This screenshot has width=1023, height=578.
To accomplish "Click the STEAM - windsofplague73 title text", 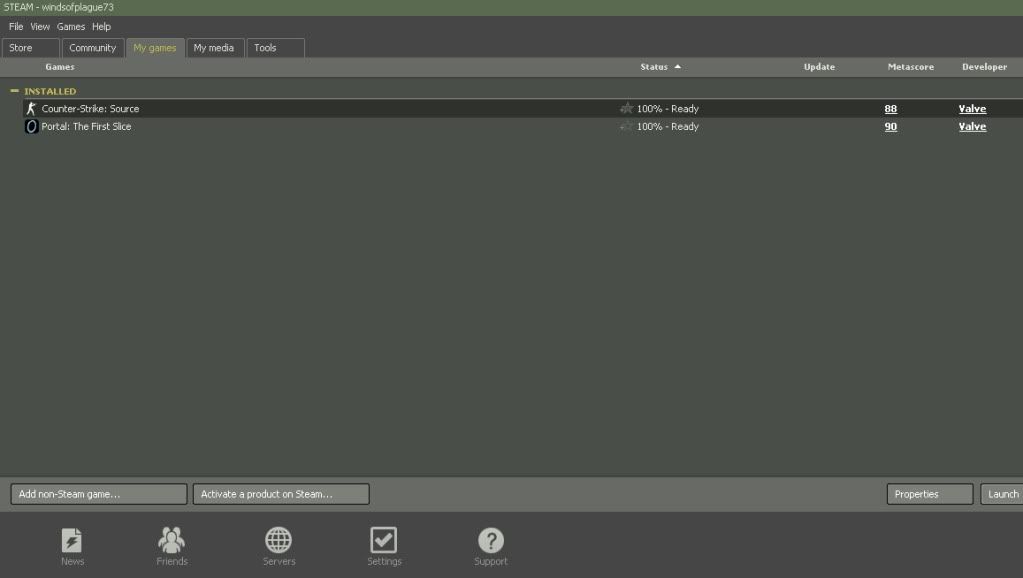I will (59, 7).
